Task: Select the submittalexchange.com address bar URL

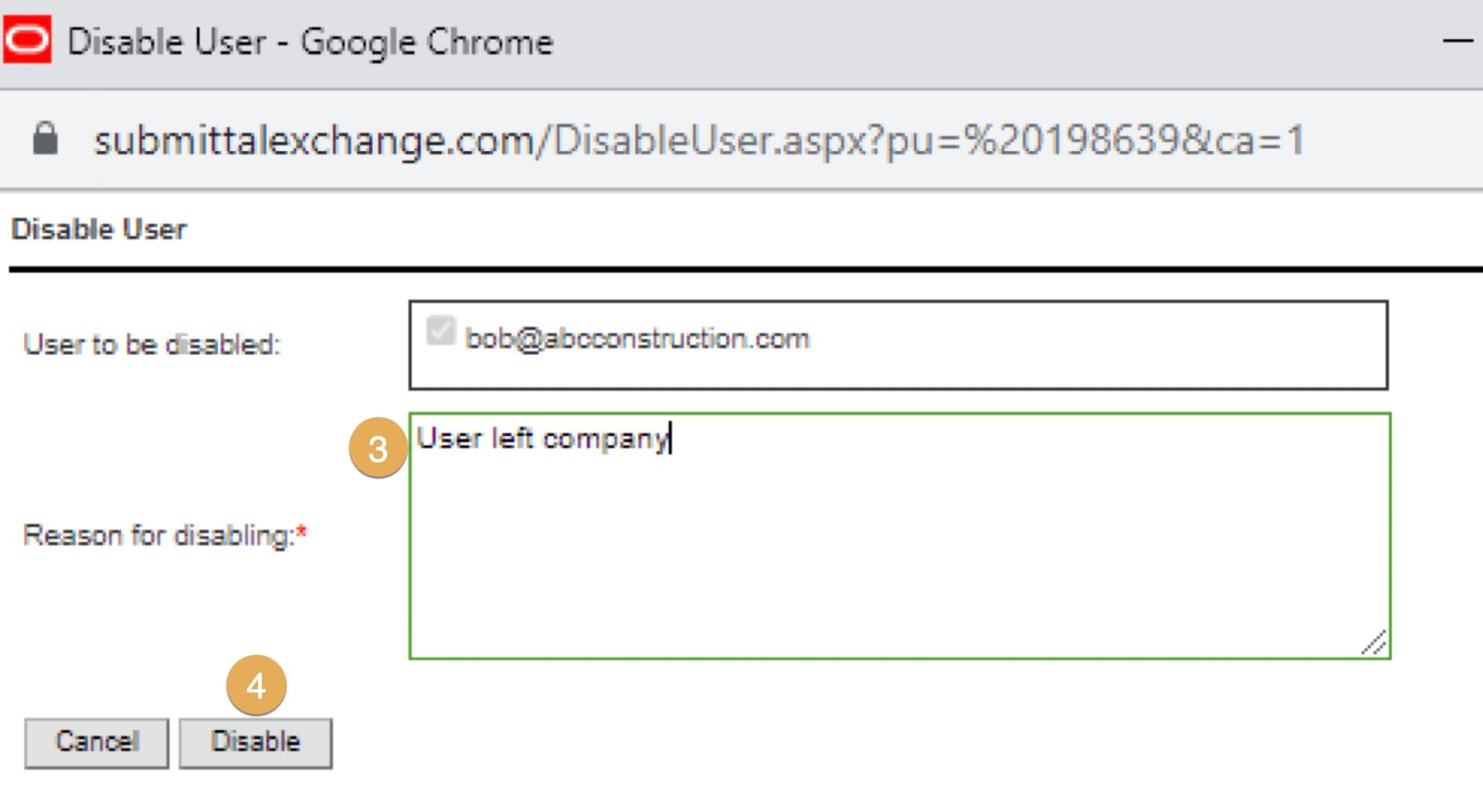Action: click(697, 141)
